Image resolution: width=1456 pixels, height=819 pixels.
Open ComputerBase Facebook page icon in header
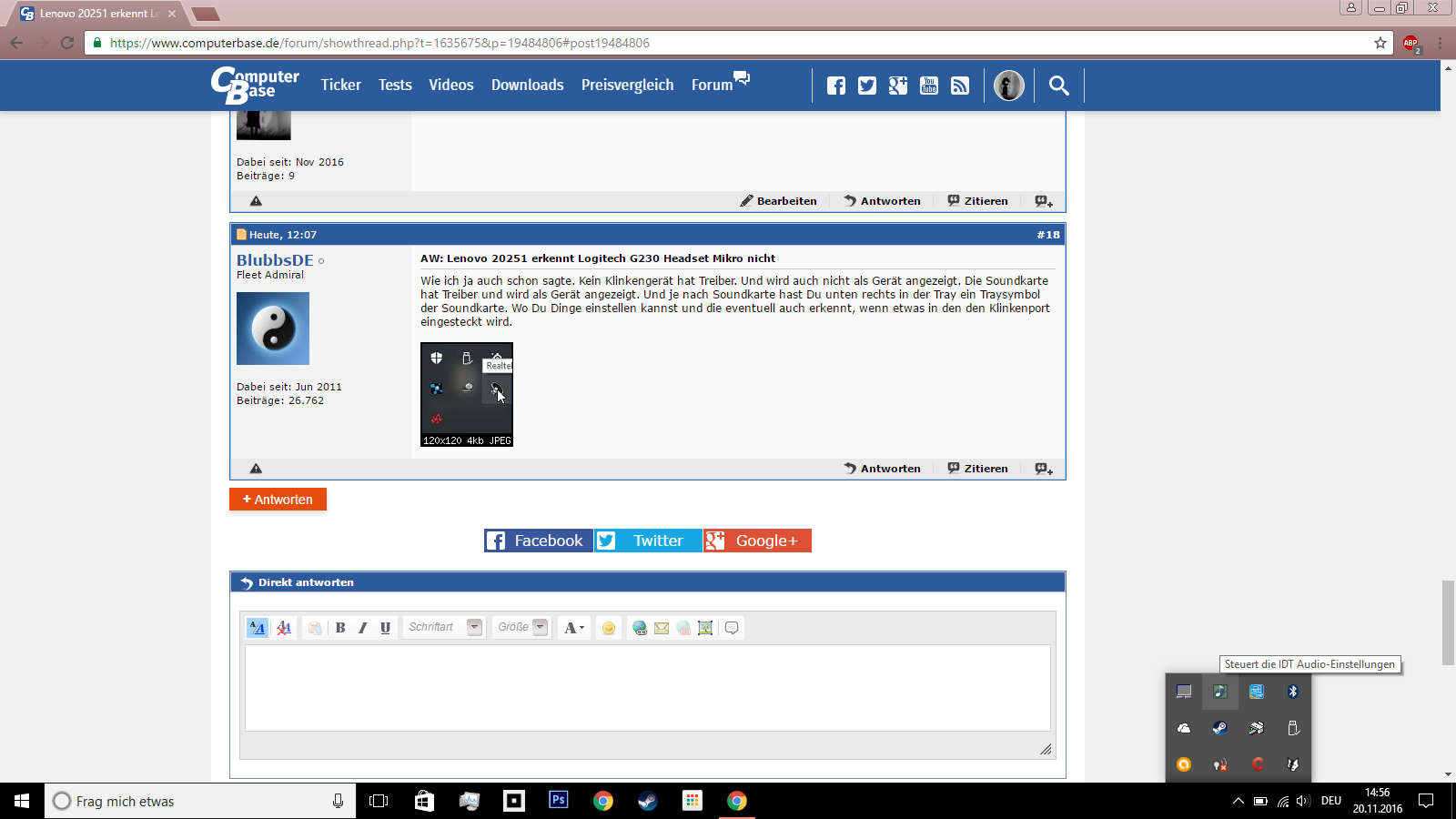[836, 86]
